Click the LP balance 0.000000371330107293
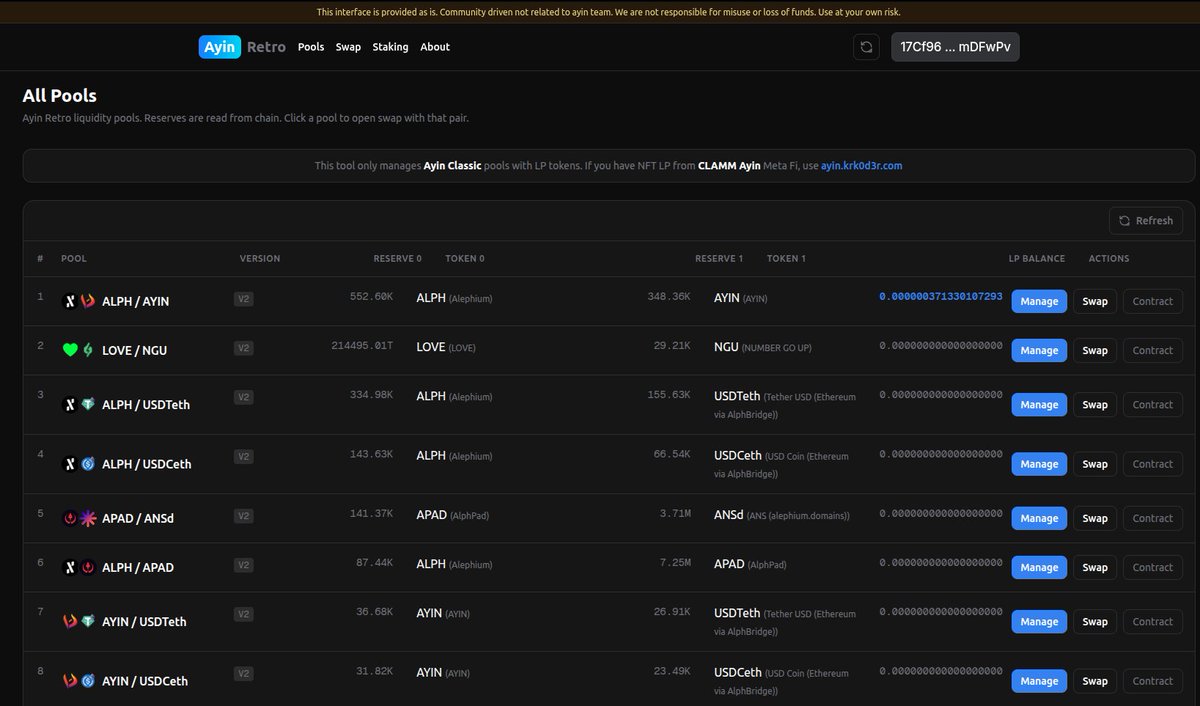This screenshot has width=1200, height=706. point(941,297)
